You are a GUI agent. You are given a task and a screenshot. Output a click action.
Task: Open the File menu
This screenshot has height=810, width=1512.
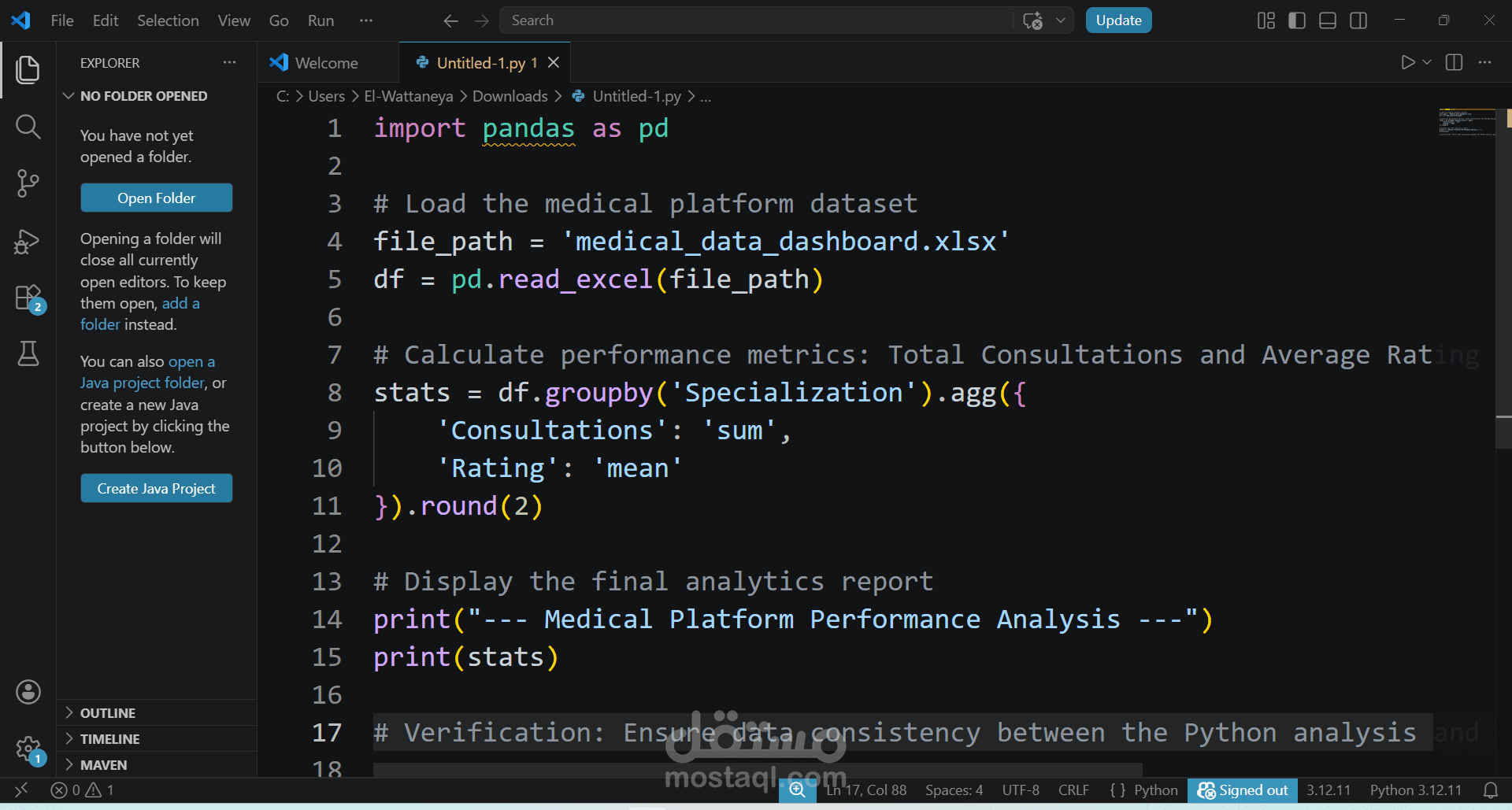tap(62, 20)
